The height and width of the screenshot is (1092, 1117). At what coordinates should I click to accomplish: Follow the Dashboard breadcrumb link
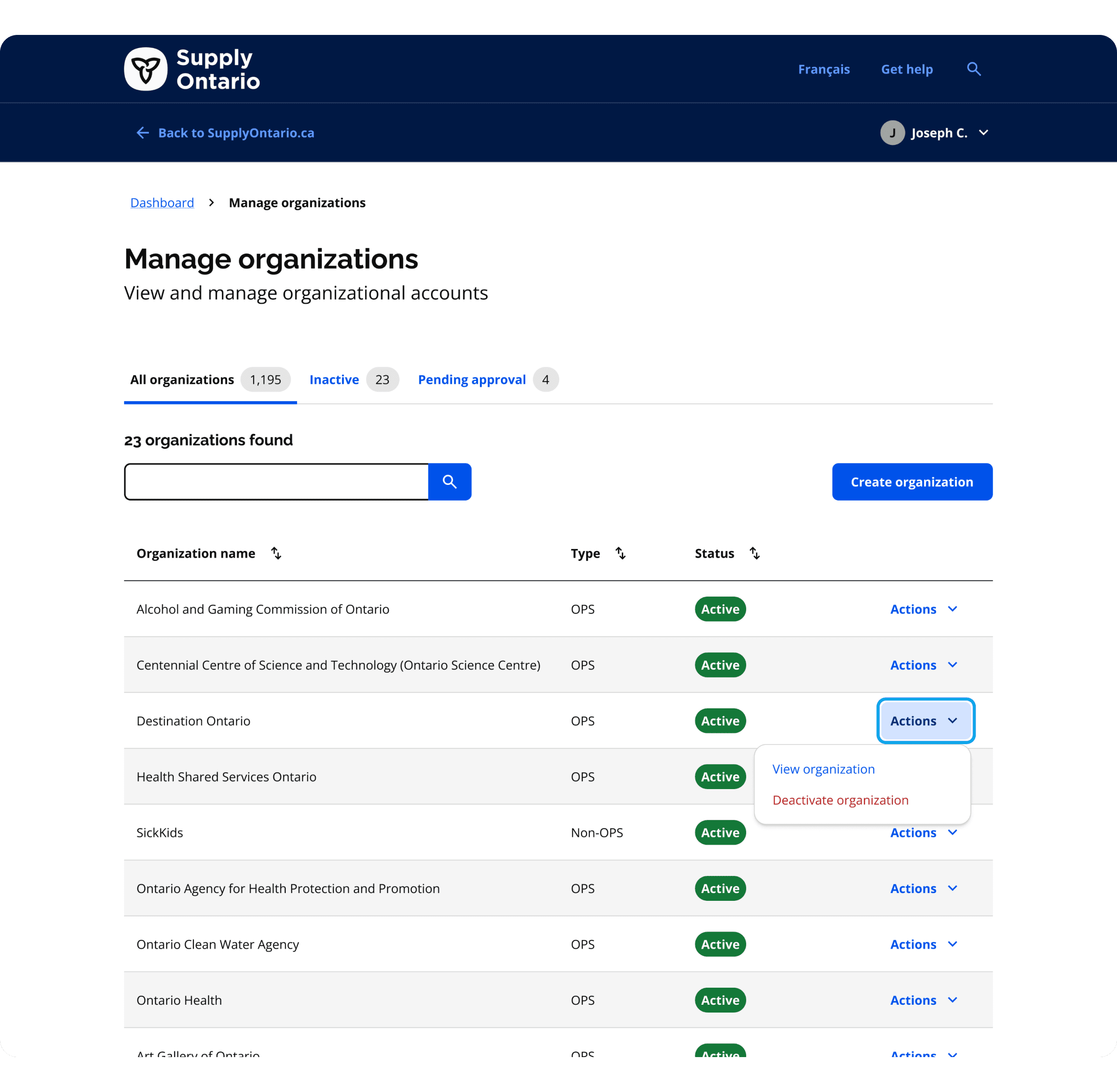[162, 203]
